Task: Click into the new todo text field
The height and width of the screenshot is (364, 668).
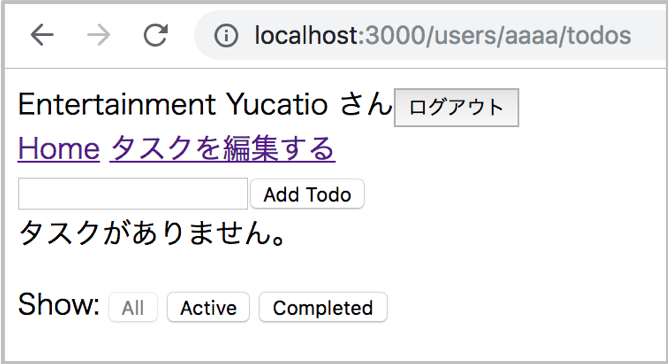Action: (x=133, y=194)
